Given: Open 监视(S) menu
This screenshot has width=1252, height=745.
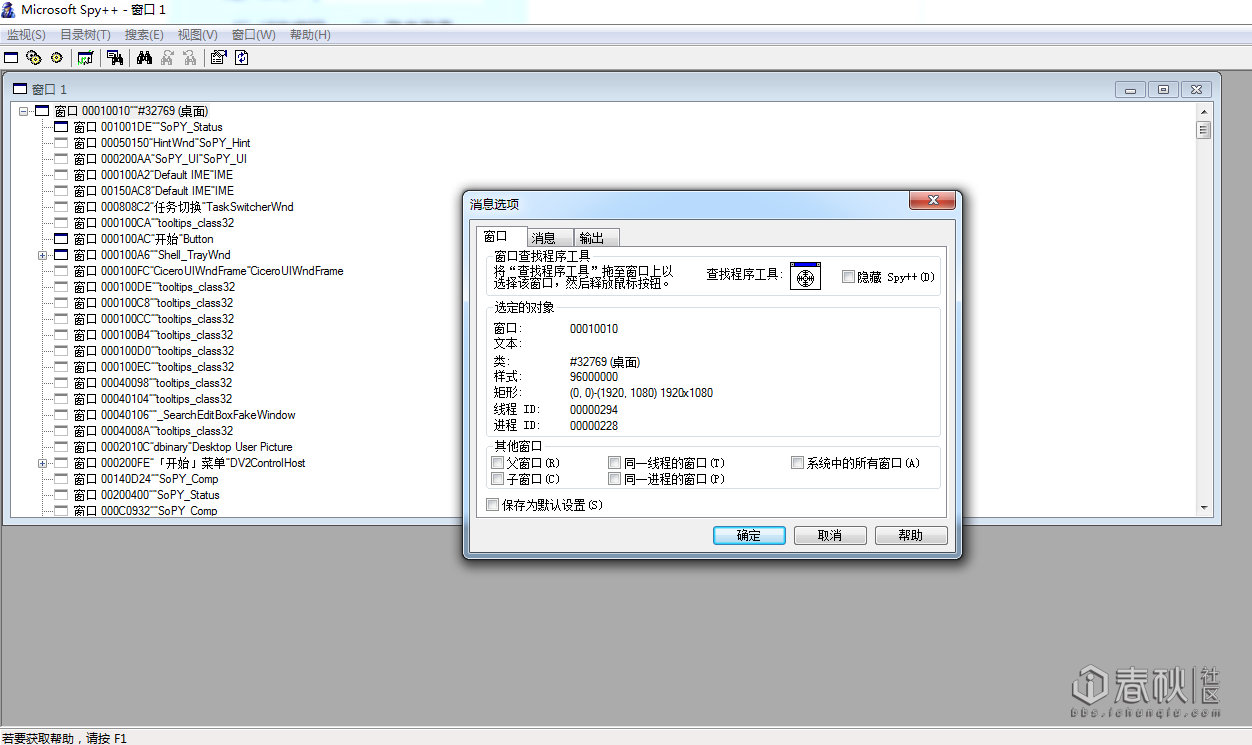Looking at the screenshot, I should coord(26,35).
